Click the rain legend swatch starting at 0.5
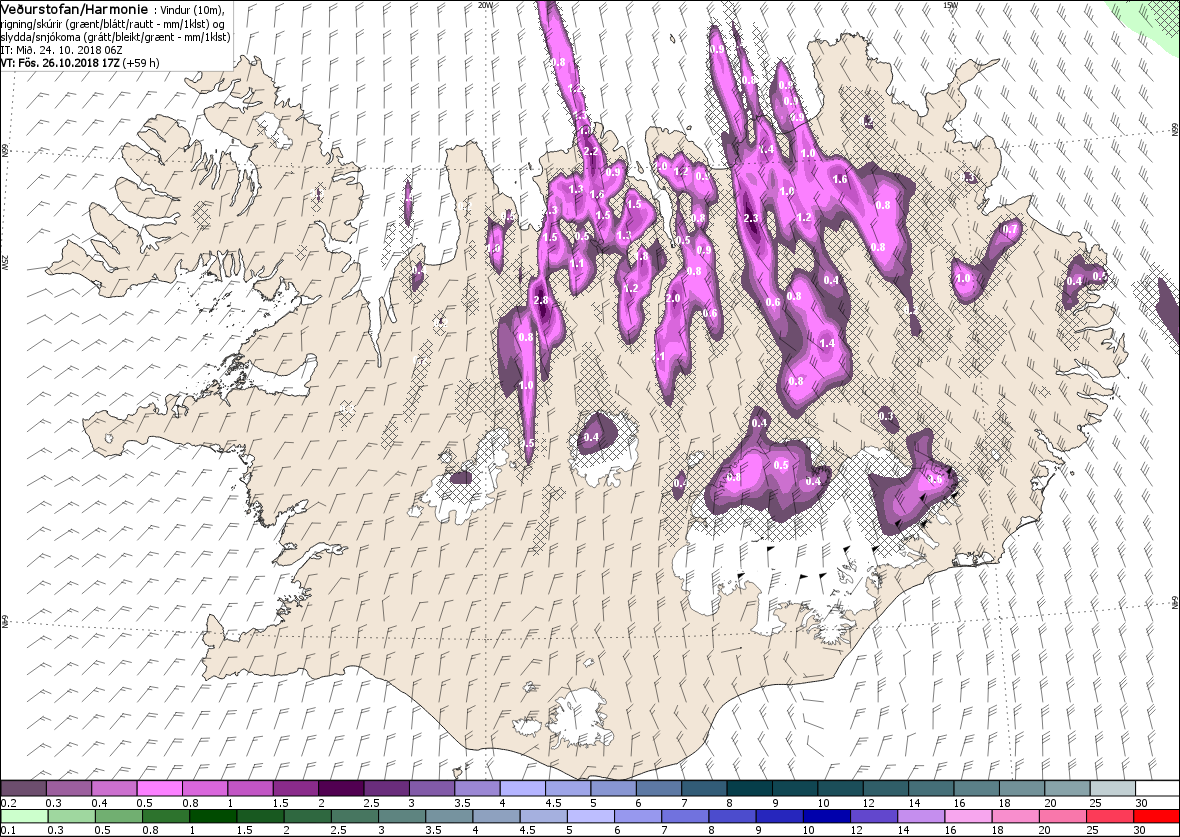 (118, 817)
